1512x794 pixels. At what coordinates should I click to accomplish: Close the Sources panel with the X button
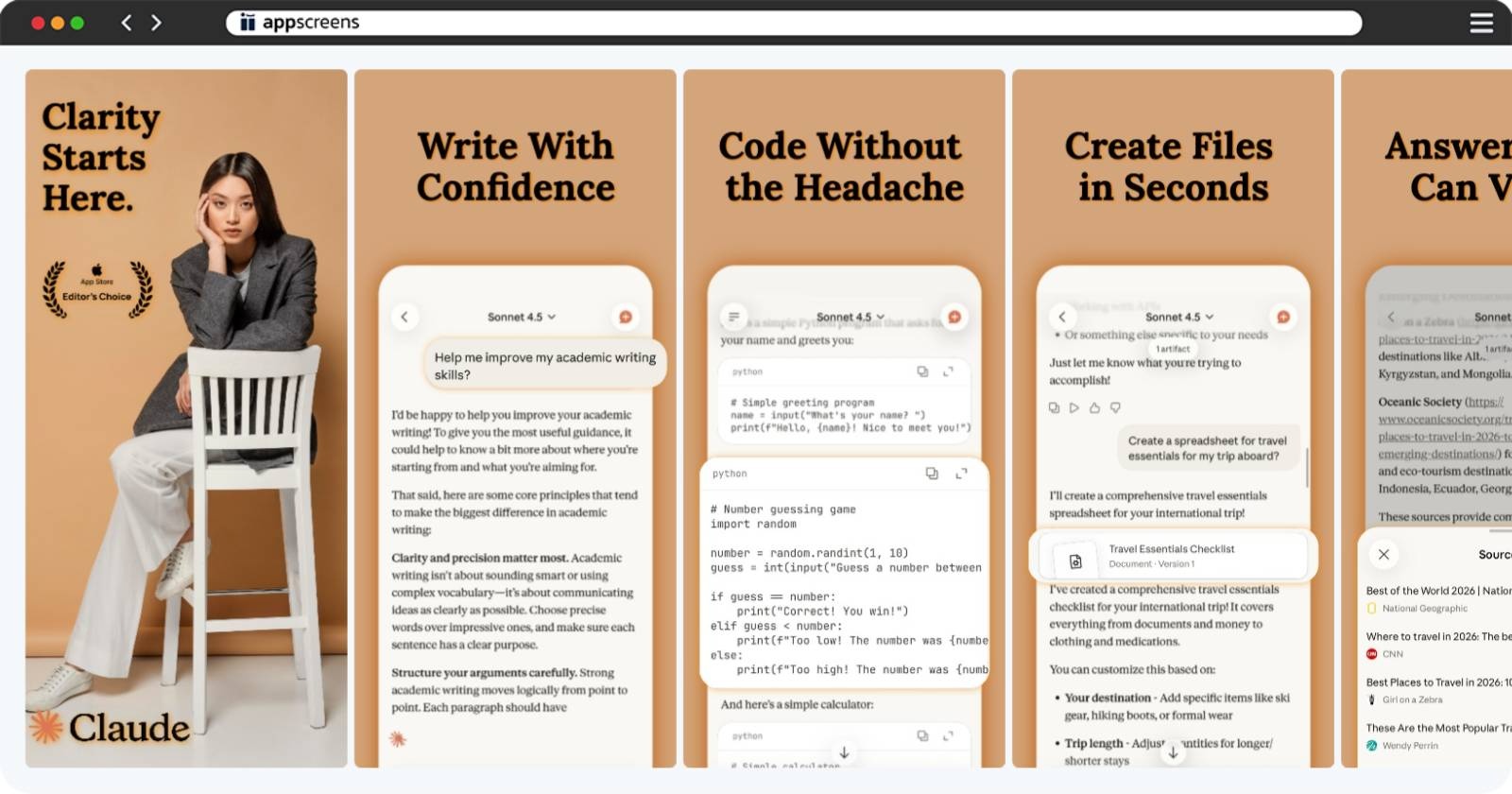click(1383, 555)
